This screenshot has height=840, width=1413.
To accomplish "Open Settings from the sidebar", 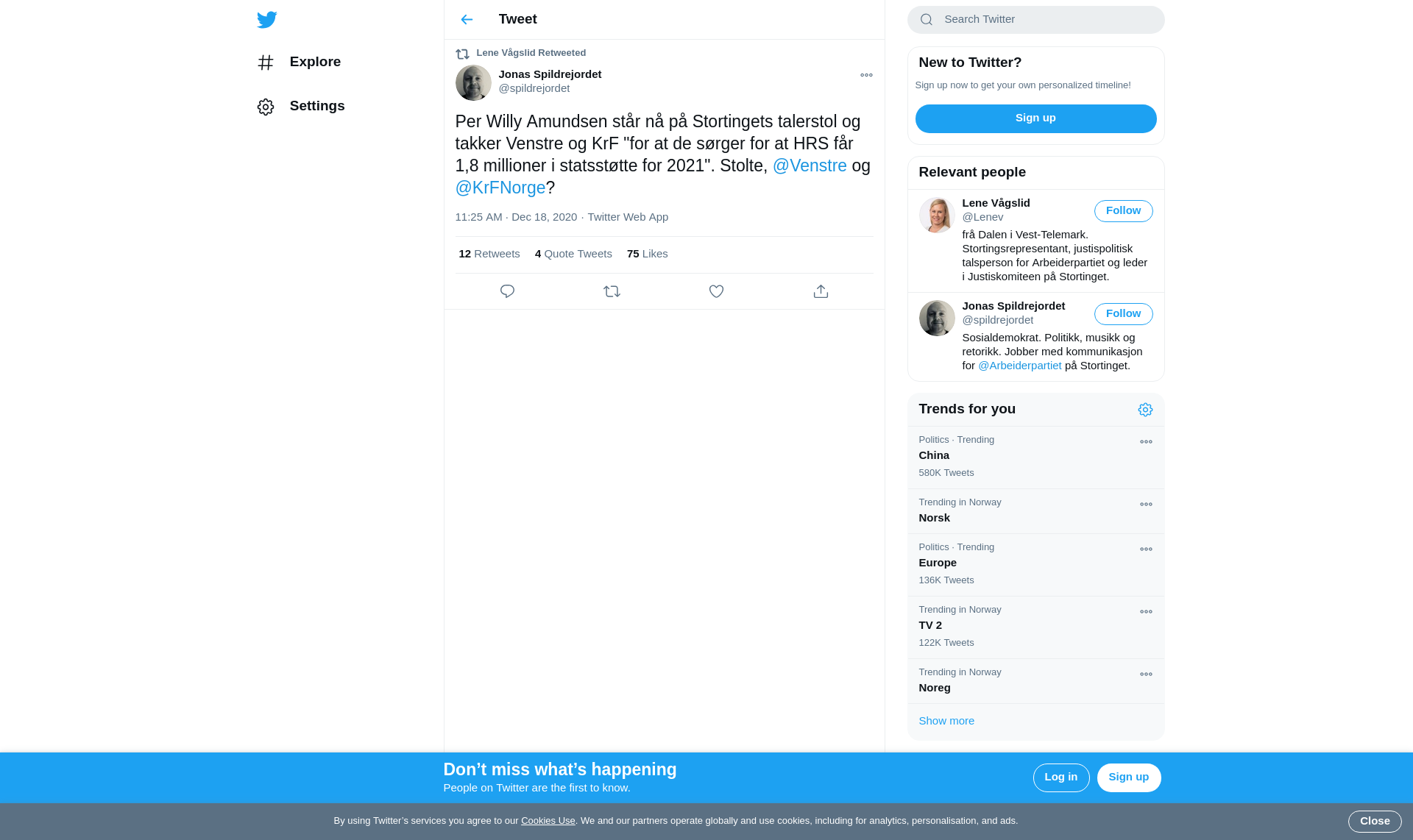I will (x=301, y=107).
